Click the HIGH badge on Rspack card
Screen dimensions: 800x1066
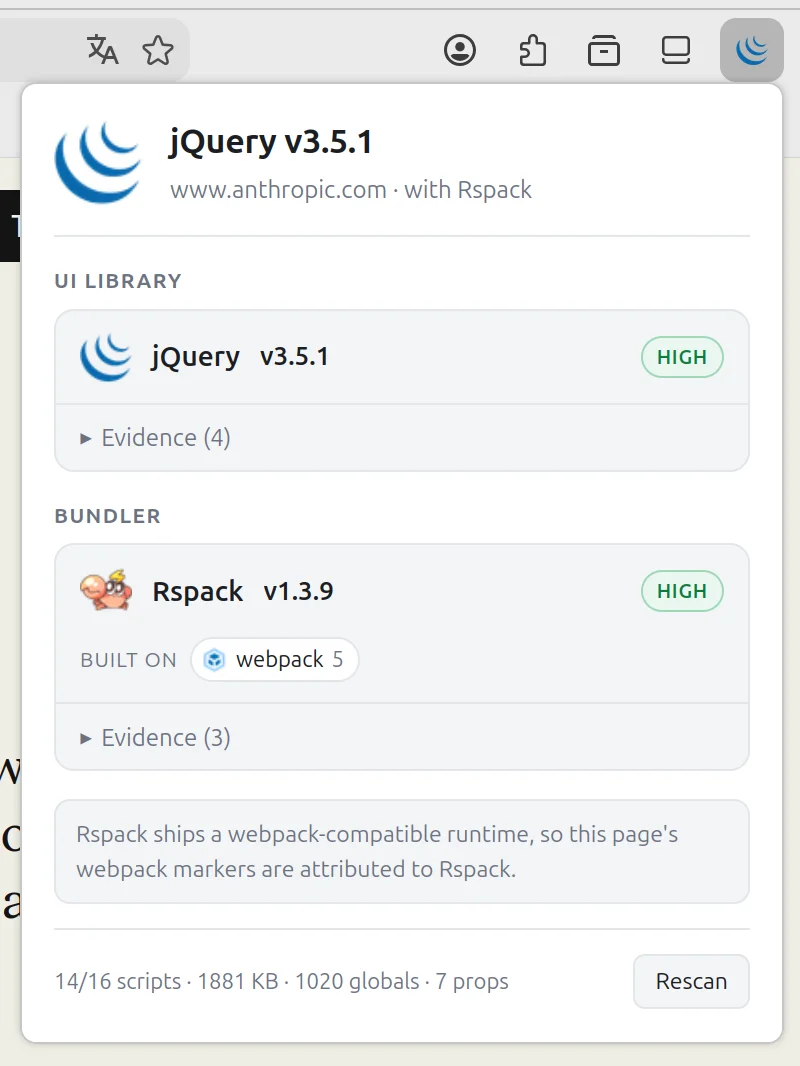(682, 591)
